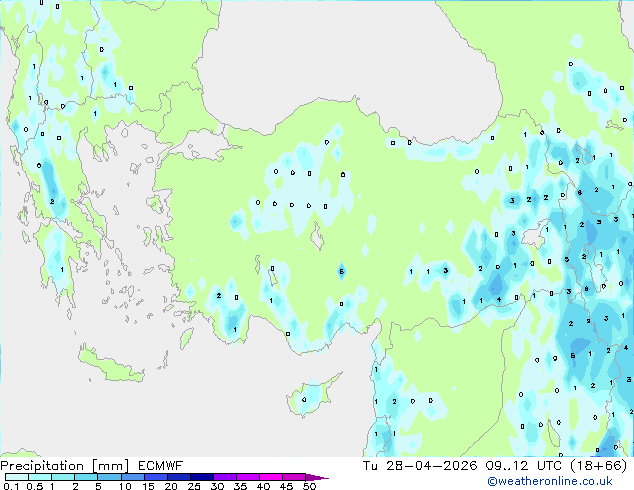Select the lightest 0.1–0.5 mm legend swatch
This screenshot has width=634, height=490.
tap(17, 477)
